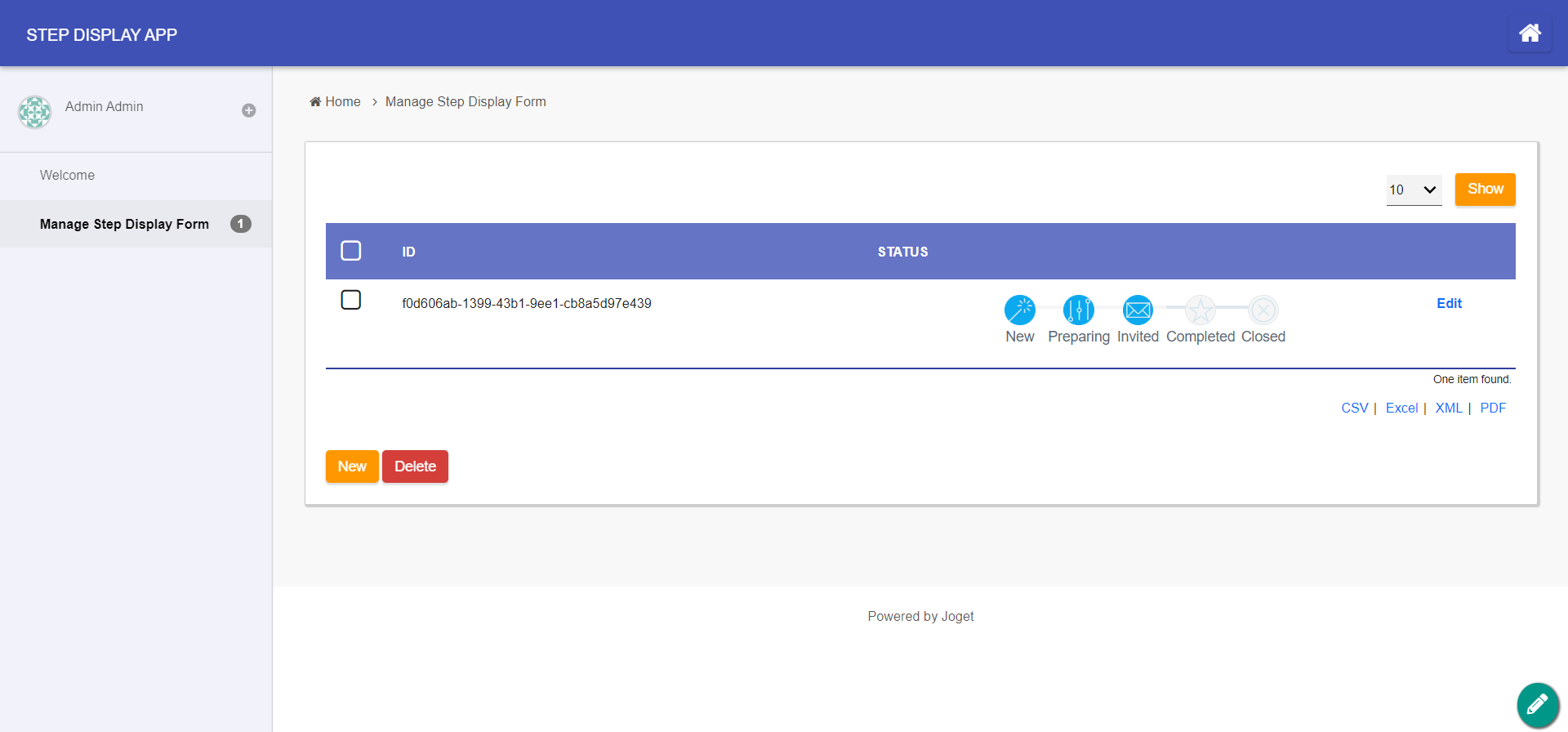
Task: Click the Invited status envelope icon
Action: point(1138,310)
